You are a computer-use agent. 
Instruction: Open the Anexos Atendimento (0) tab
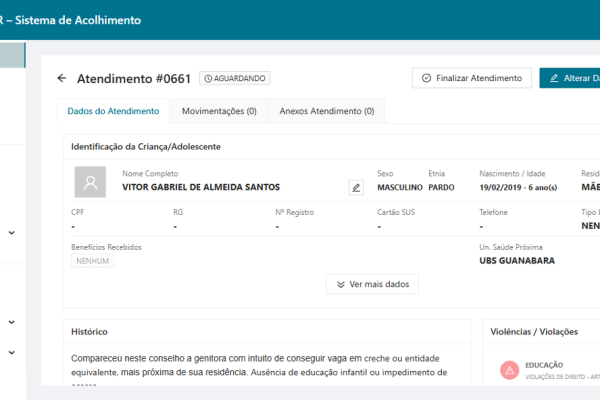[326, 111]
